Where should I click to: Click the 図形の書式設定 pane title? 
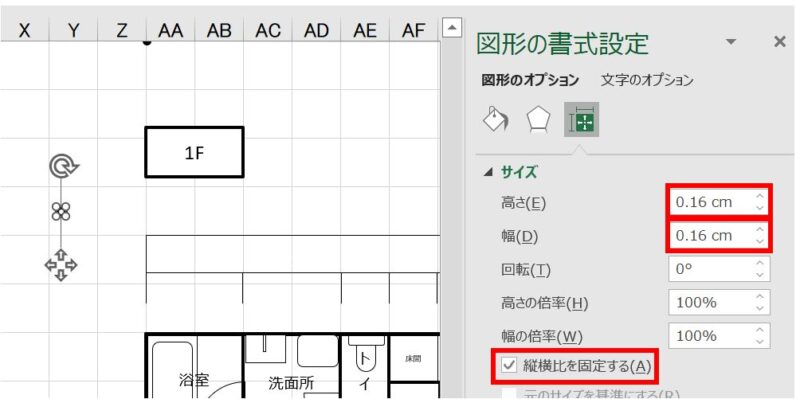pos(563,44)
